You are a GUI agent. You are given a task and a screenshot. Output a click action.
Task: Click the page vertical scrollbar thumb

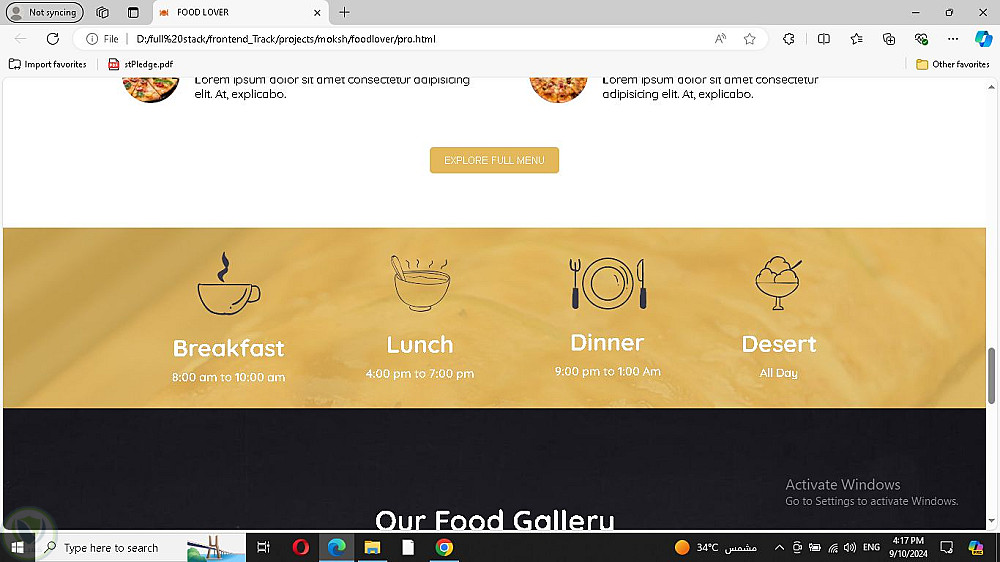pos(991,376)
